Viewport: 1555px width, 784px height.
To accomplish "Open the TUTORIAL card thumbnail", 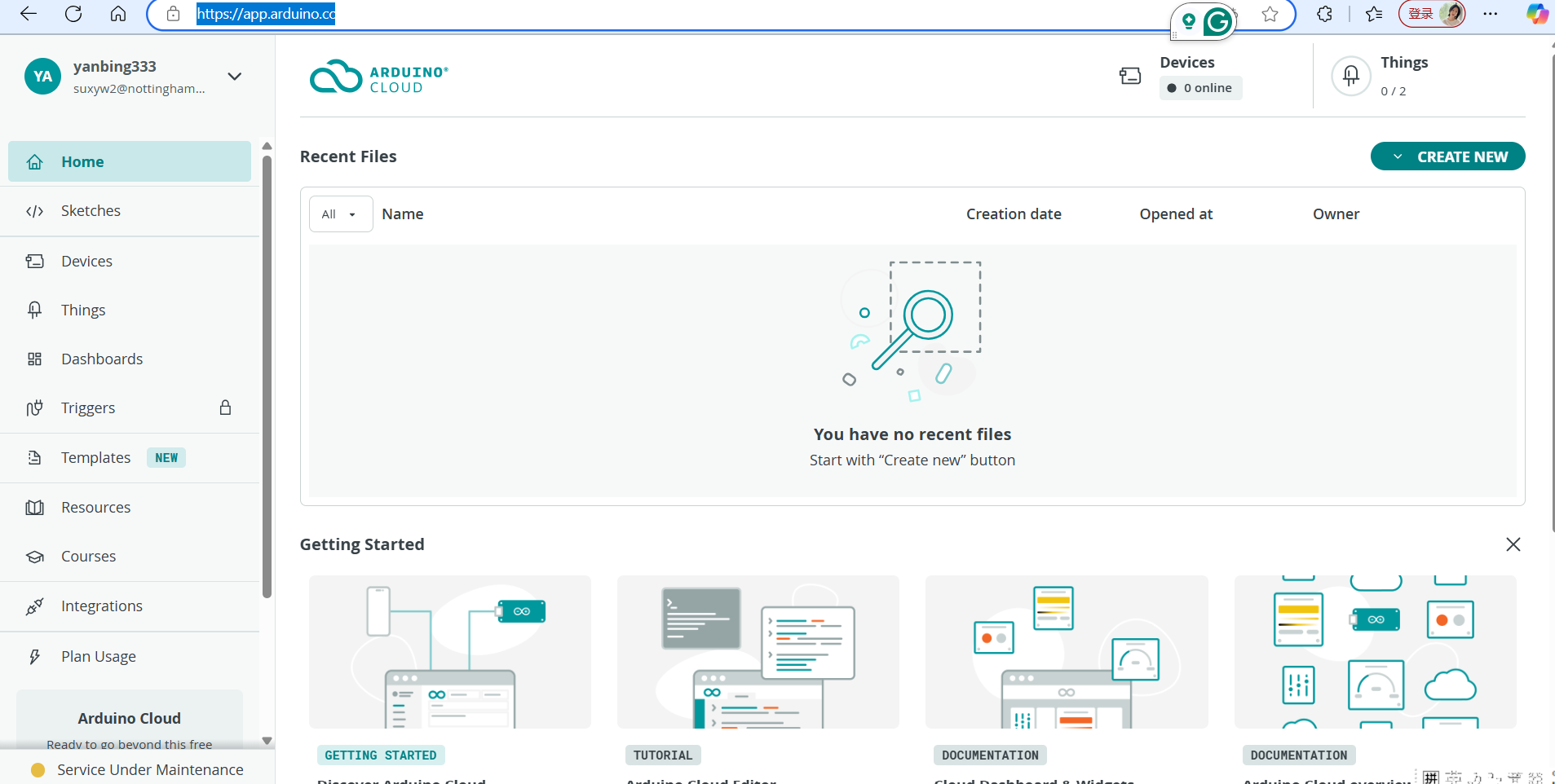I will (x=758, y=652).
